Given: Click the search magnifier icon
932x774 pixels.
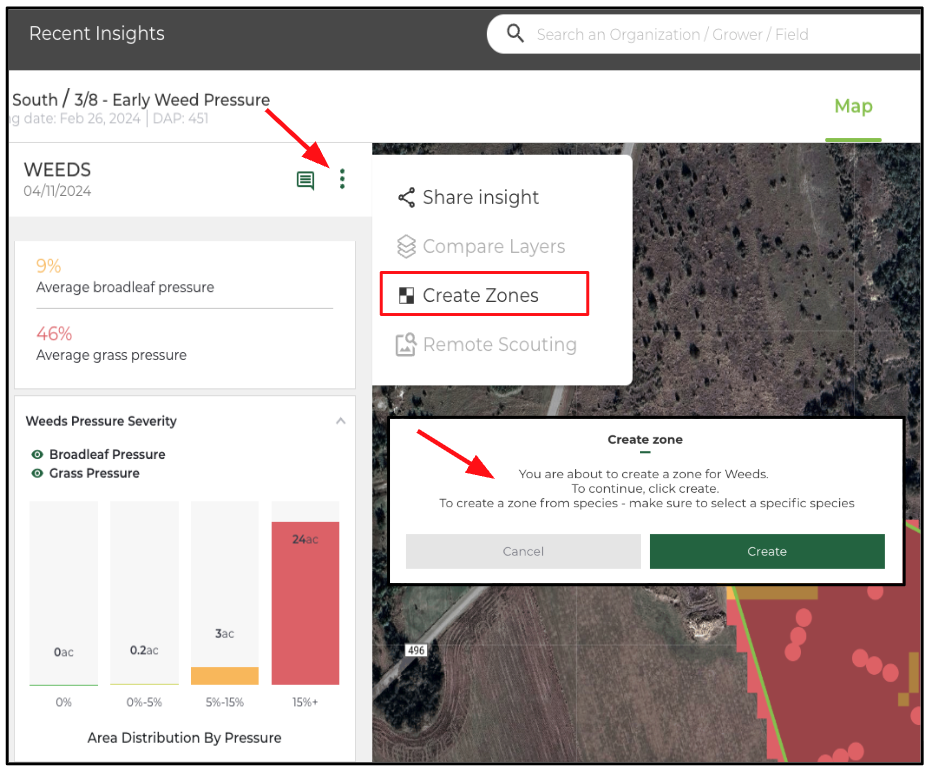Looking at the screenshot, I should pos(515,34).
